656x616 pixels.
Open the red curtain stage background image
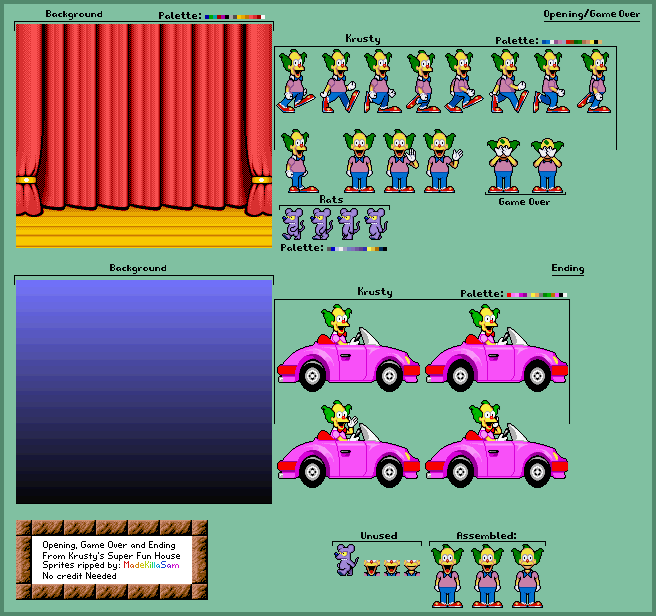tap(143, 135)
